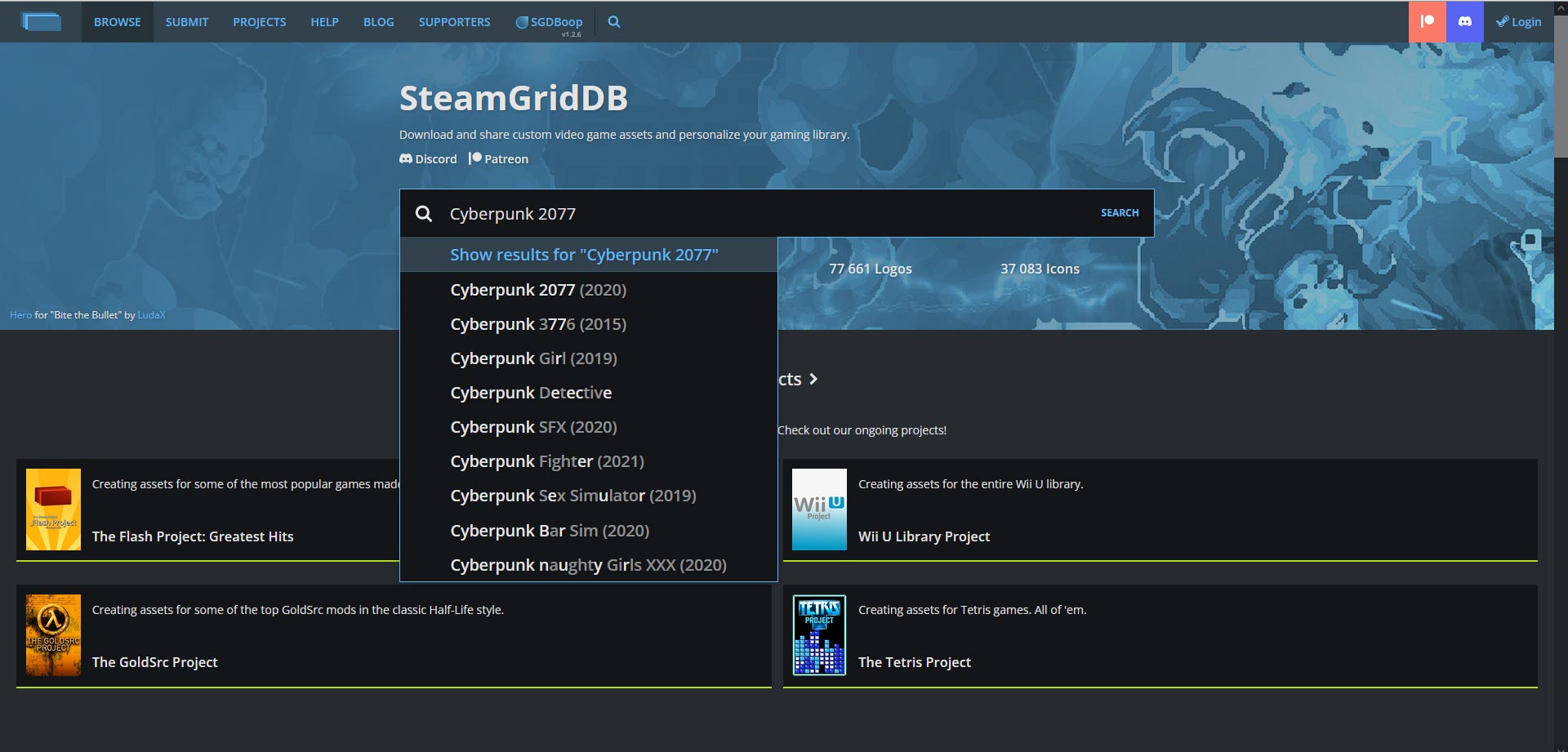
Task: Click the SEARCH button
Action: (x=1120, y=213)
